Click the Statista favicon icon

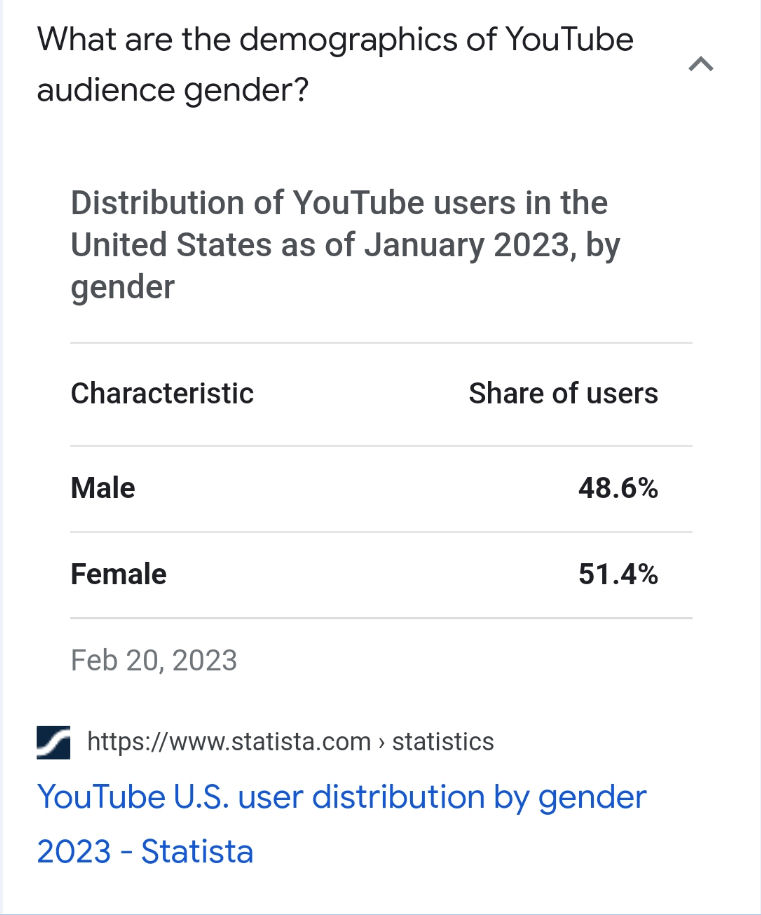pos(53,742)
